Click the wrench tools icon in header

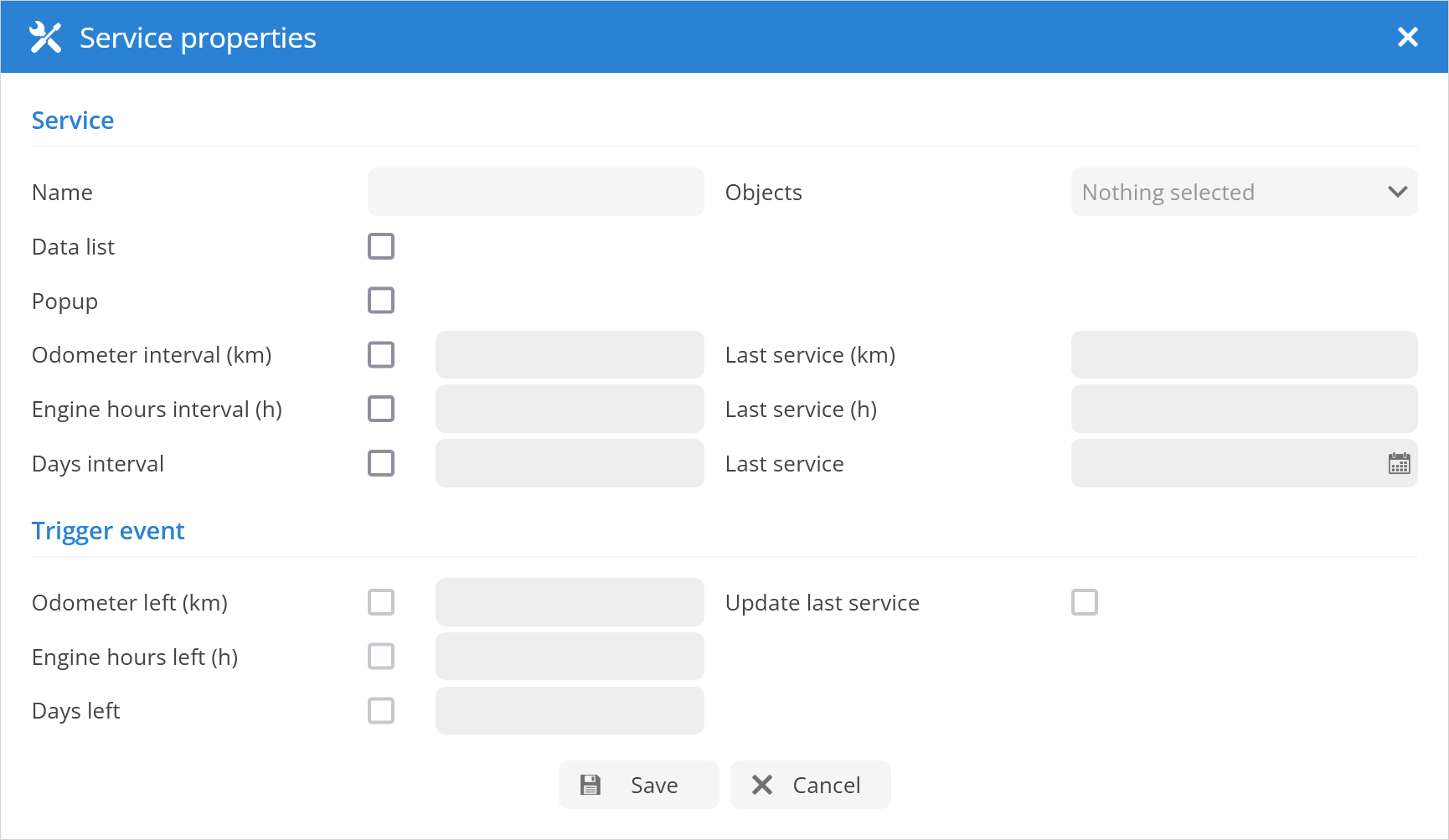click(x=45, y=38)
